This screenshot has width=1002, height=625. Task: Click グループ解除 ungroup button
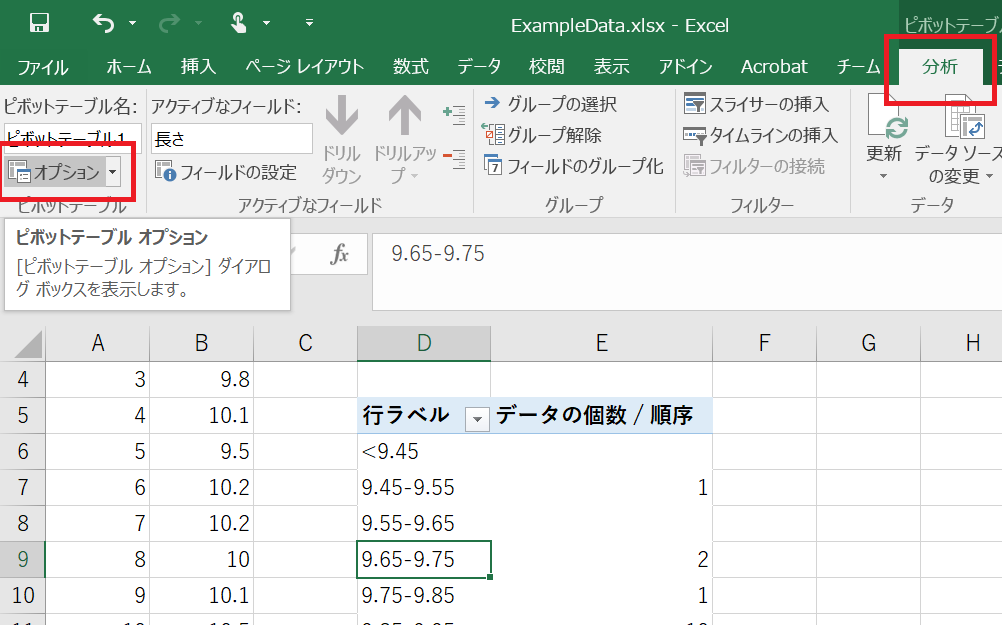click(542, 135)
